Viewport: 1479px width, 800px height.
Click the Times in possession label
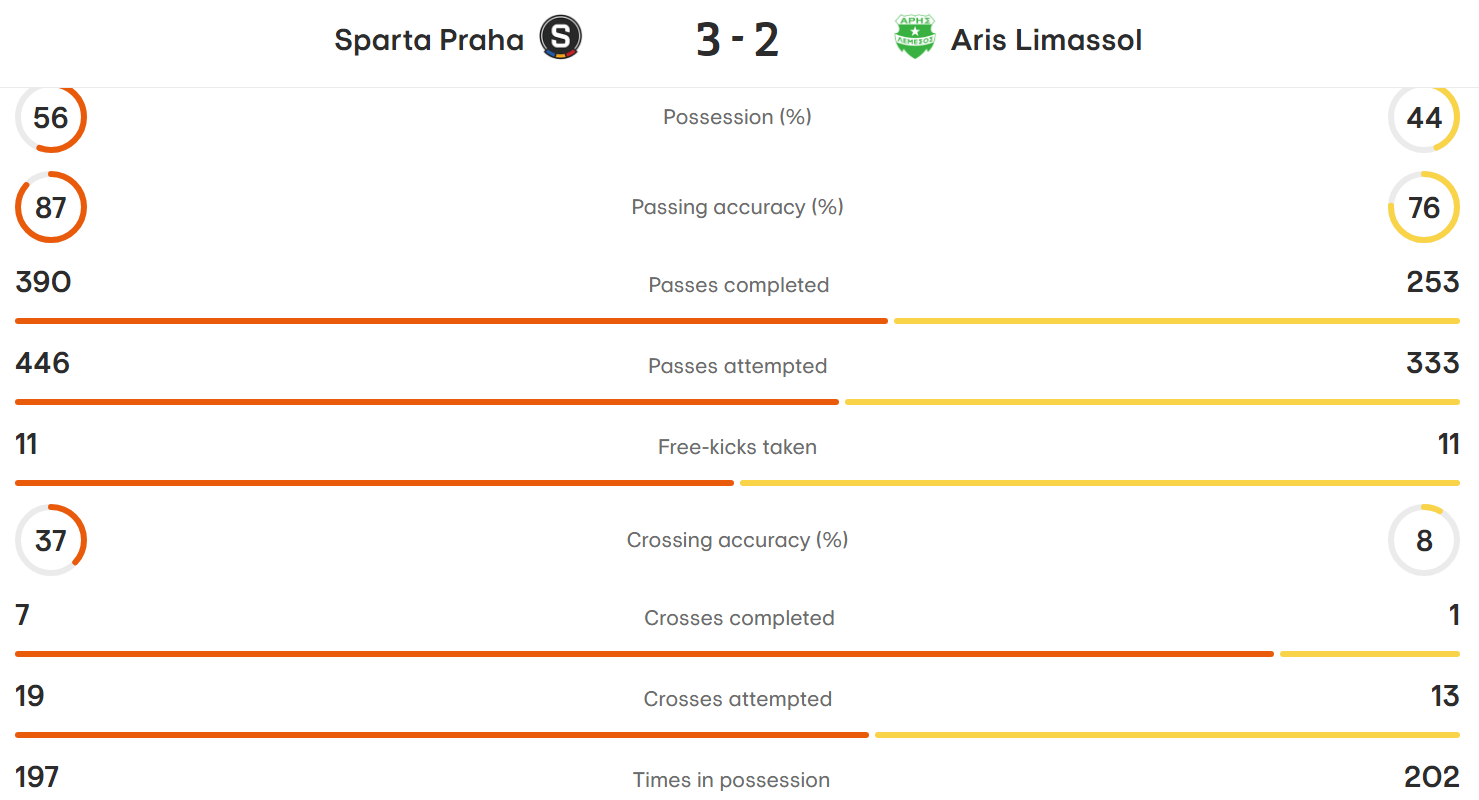click(732, 780)
